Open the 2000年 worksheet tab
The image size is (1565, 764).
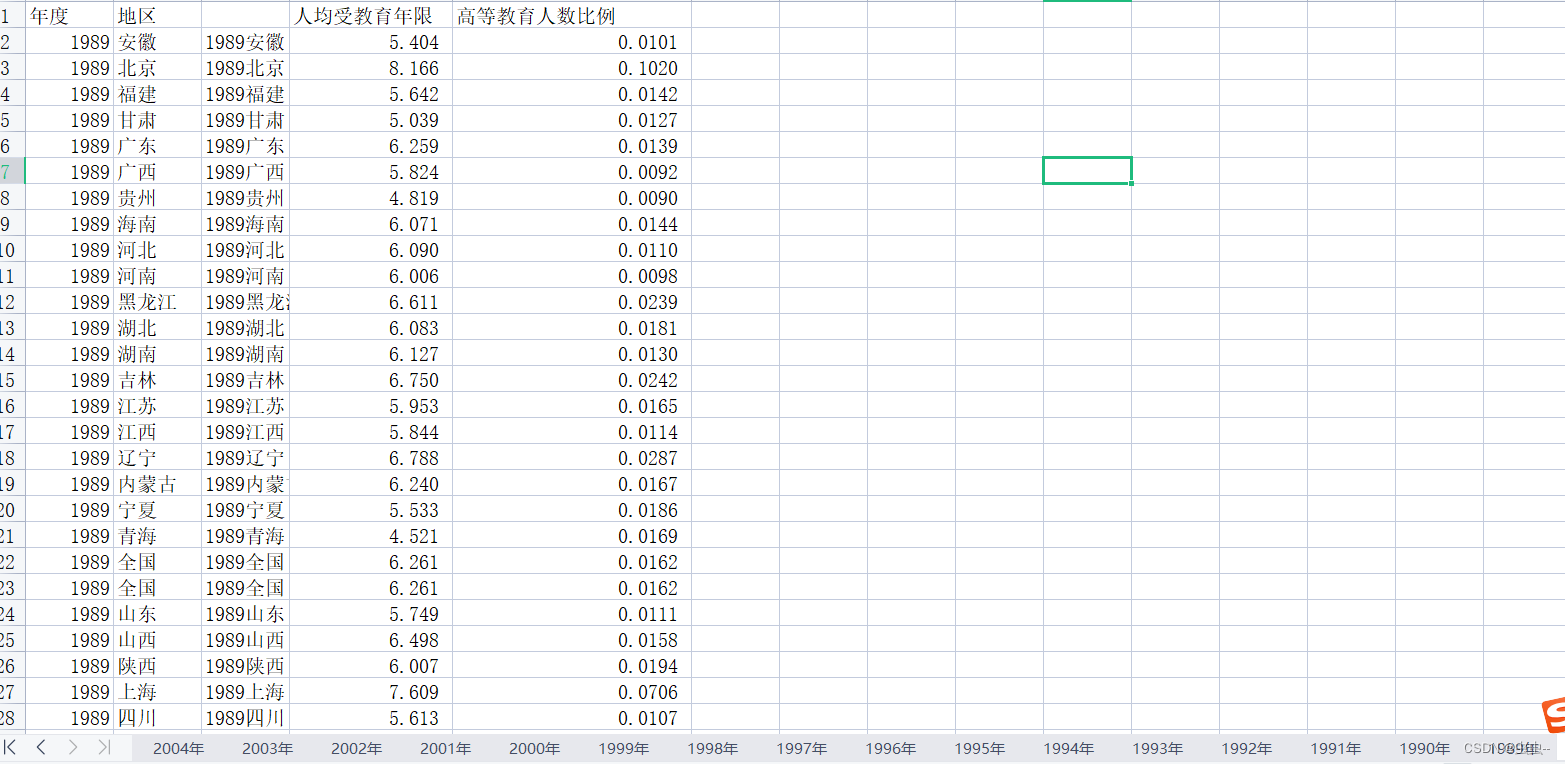tap(533, 746)
